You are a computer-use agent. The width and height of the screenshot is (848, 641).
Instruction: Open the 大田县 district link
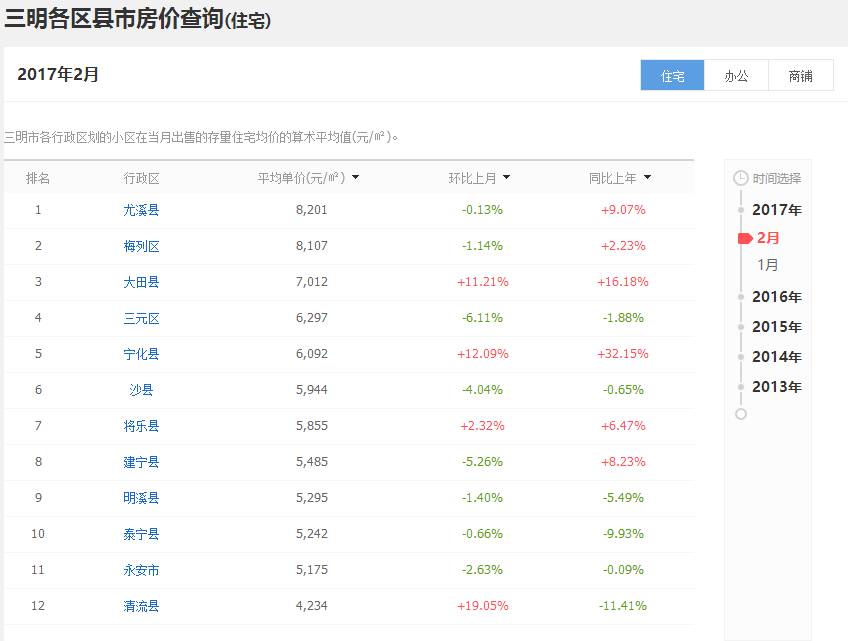141,282
